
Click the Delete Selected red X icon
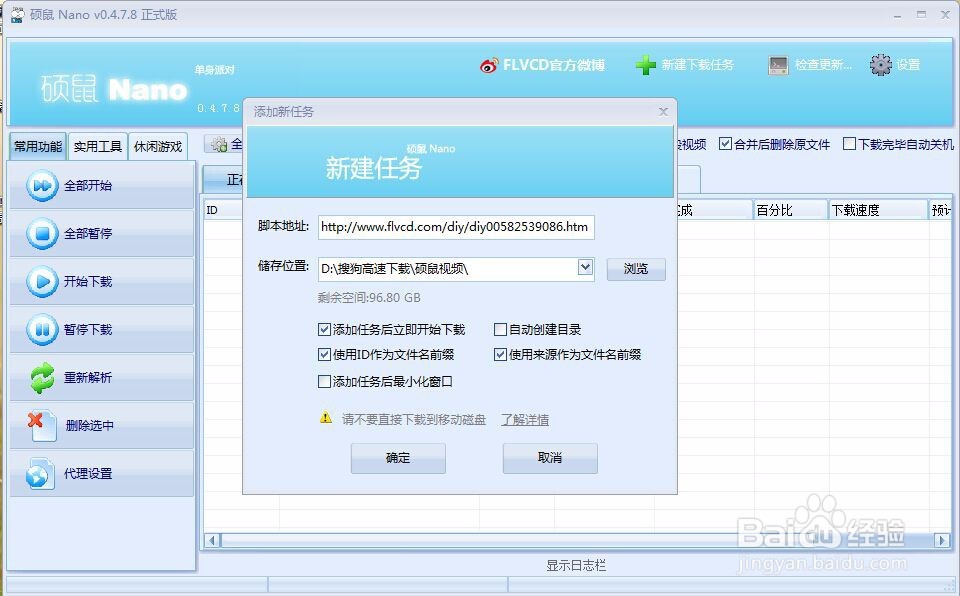41,426
